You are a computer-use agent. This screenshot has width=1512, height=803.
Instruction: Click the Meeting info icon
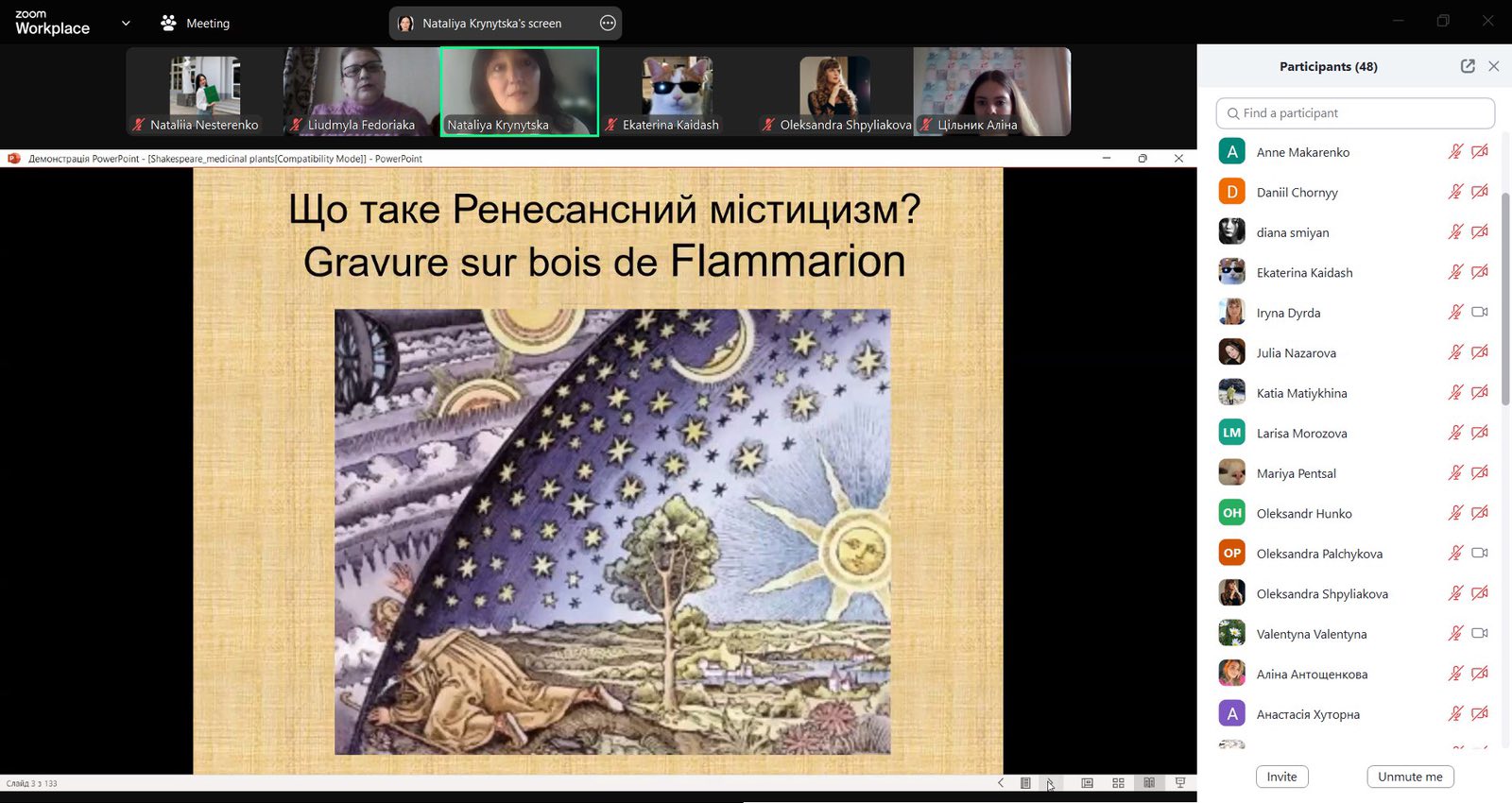coord(169,23)
